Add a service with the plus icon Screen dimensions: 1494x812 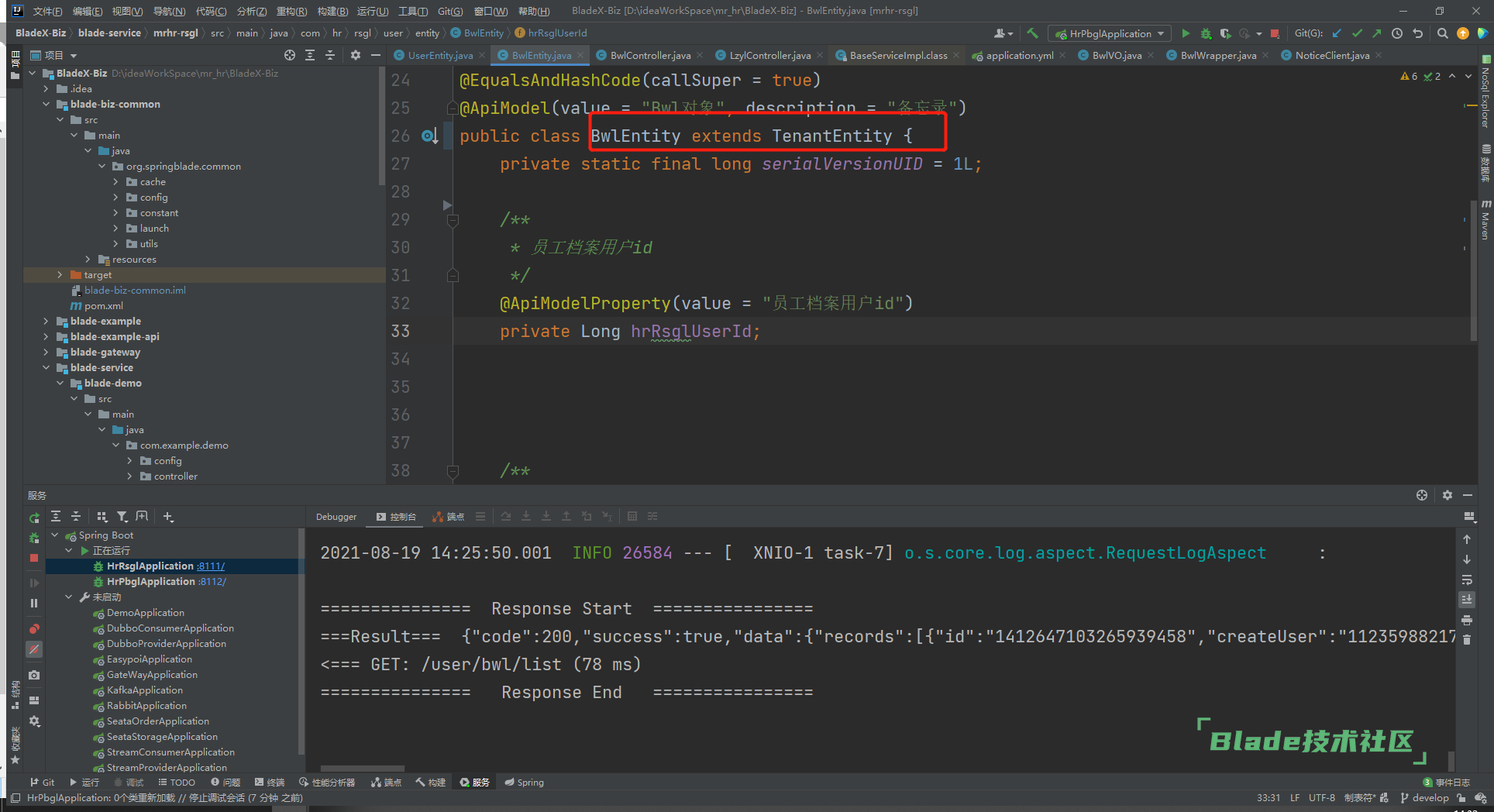point(168,516)
